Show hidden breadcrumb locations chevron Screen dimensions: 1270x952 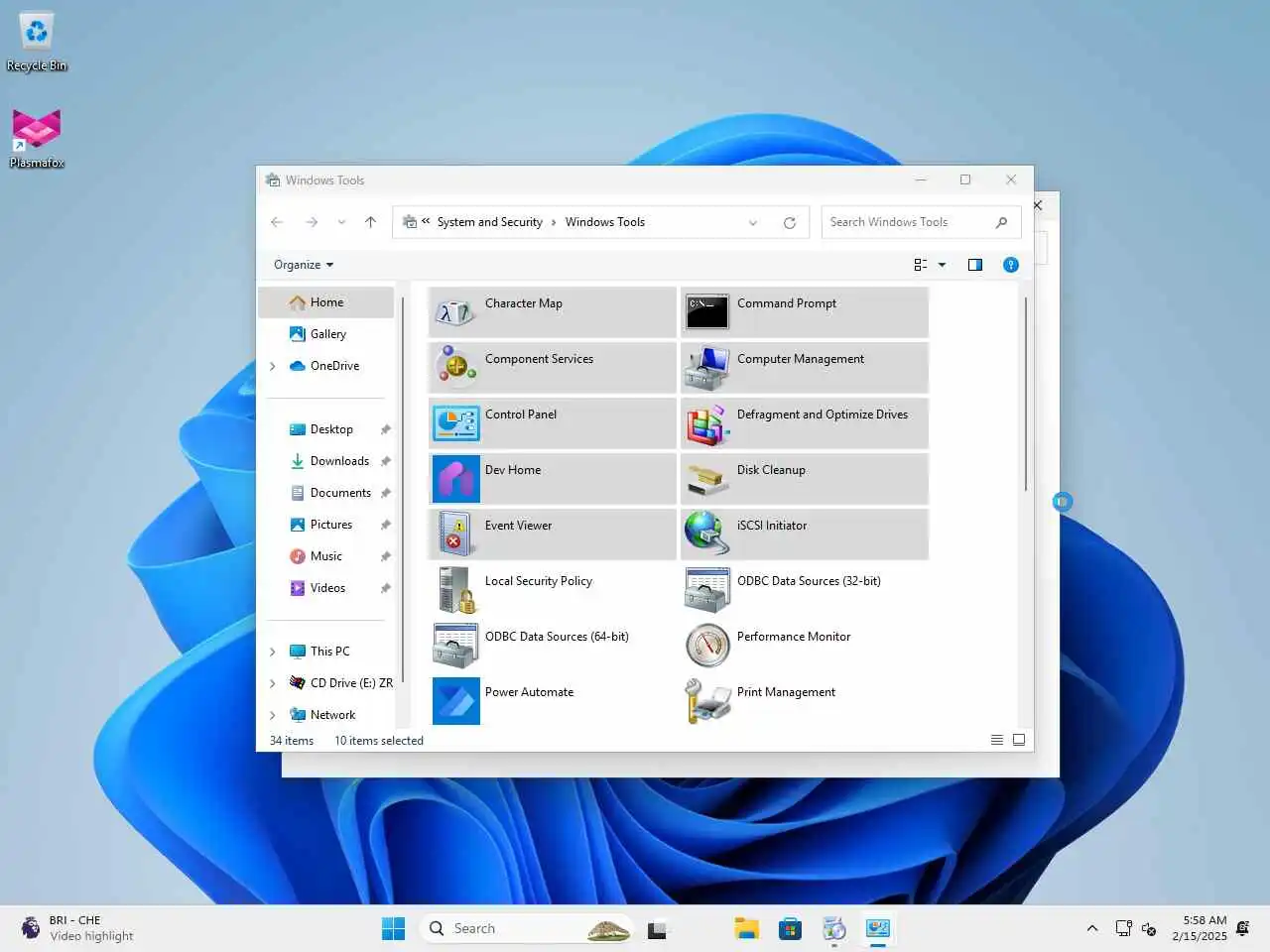pos(426,222)
